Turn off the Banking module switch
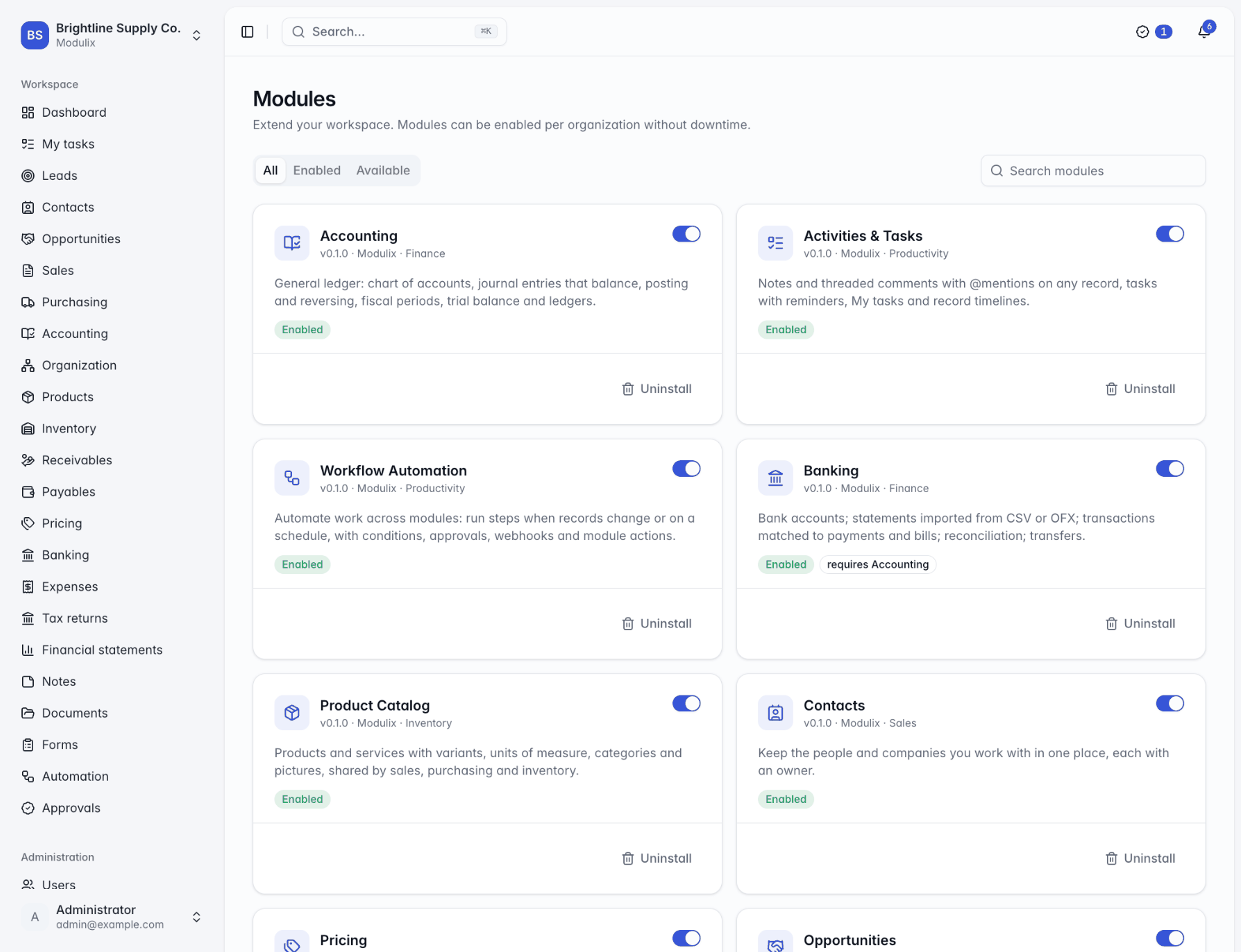 pos(1170,469)
